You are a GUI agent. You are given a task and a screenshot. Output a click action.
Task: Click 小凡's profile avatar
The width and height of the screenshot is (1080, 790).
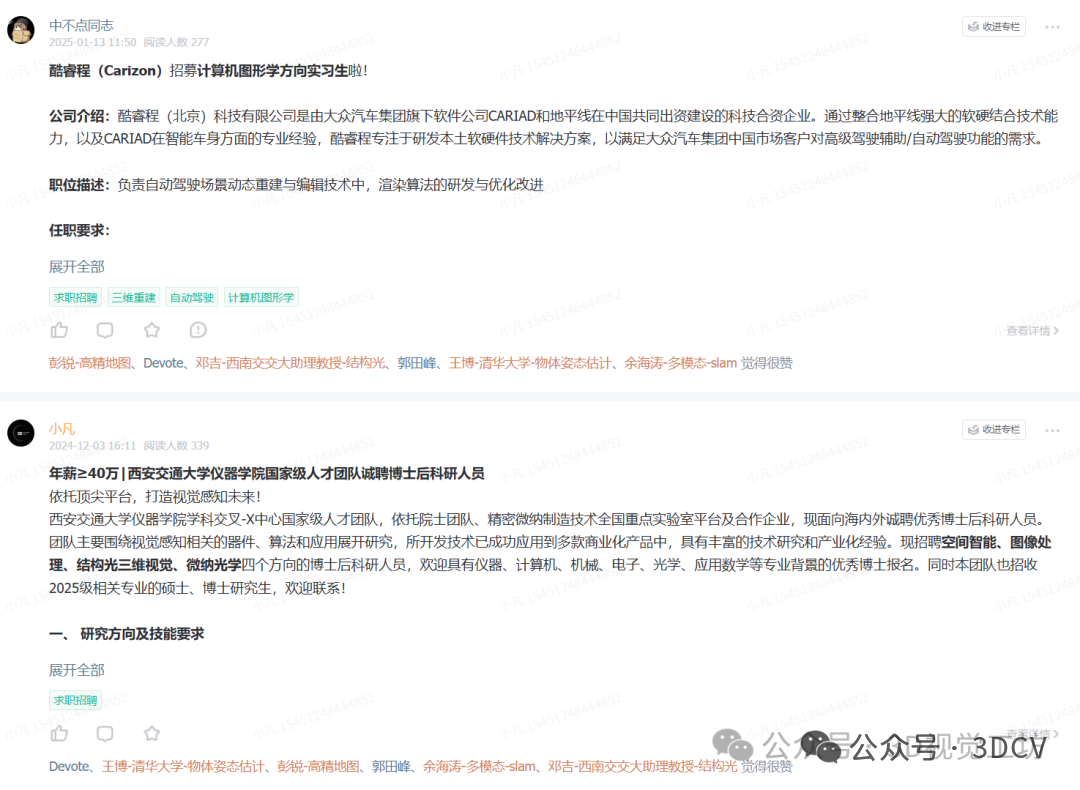coord(21,433)
